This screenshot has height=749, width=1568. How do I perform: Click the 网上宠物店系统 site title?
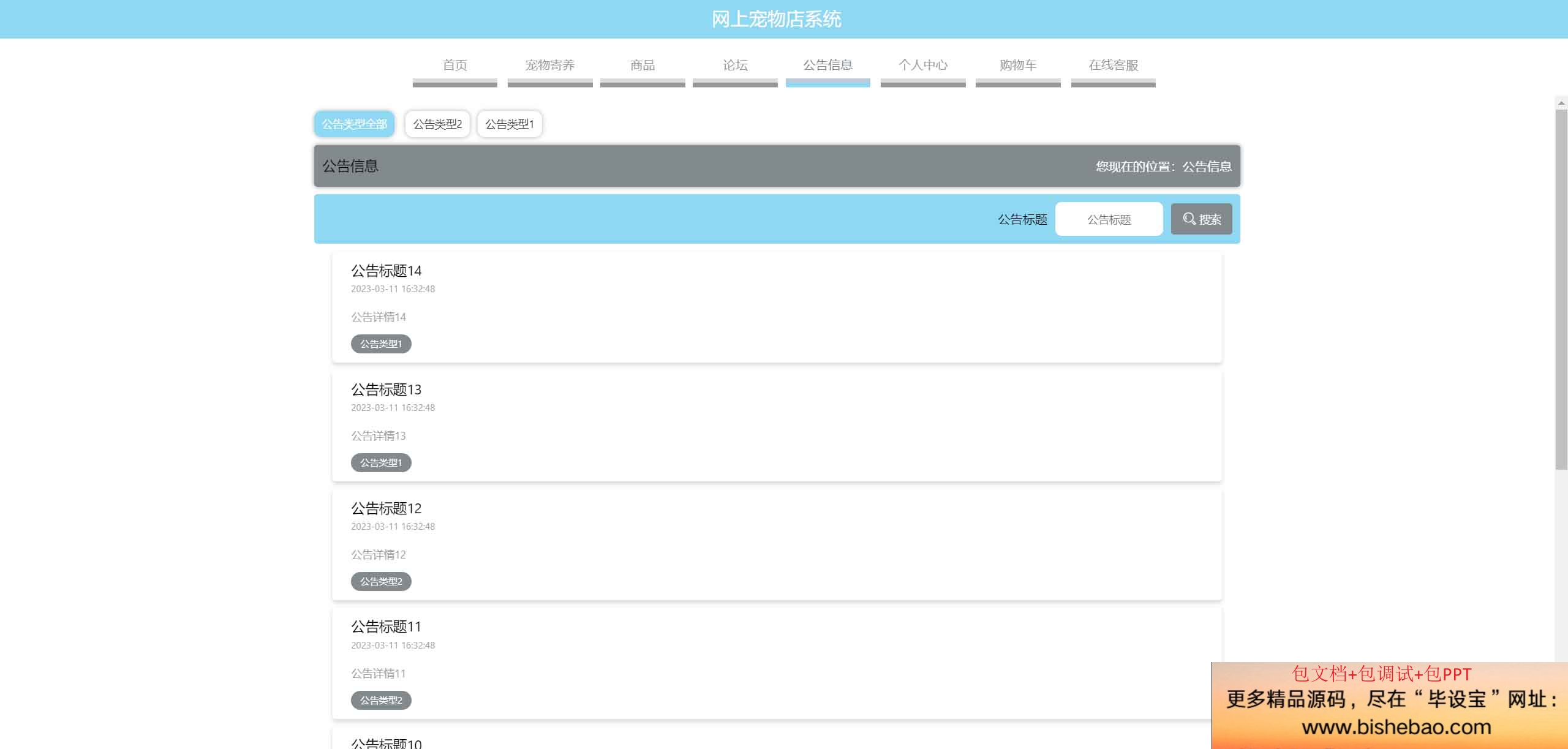(776, 19)
